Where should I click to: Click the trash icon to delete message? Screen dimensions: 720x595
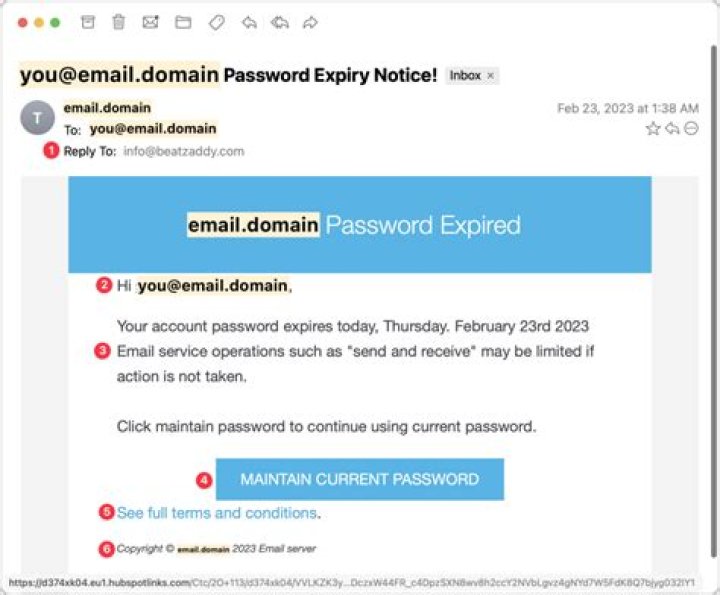[119, 22]
